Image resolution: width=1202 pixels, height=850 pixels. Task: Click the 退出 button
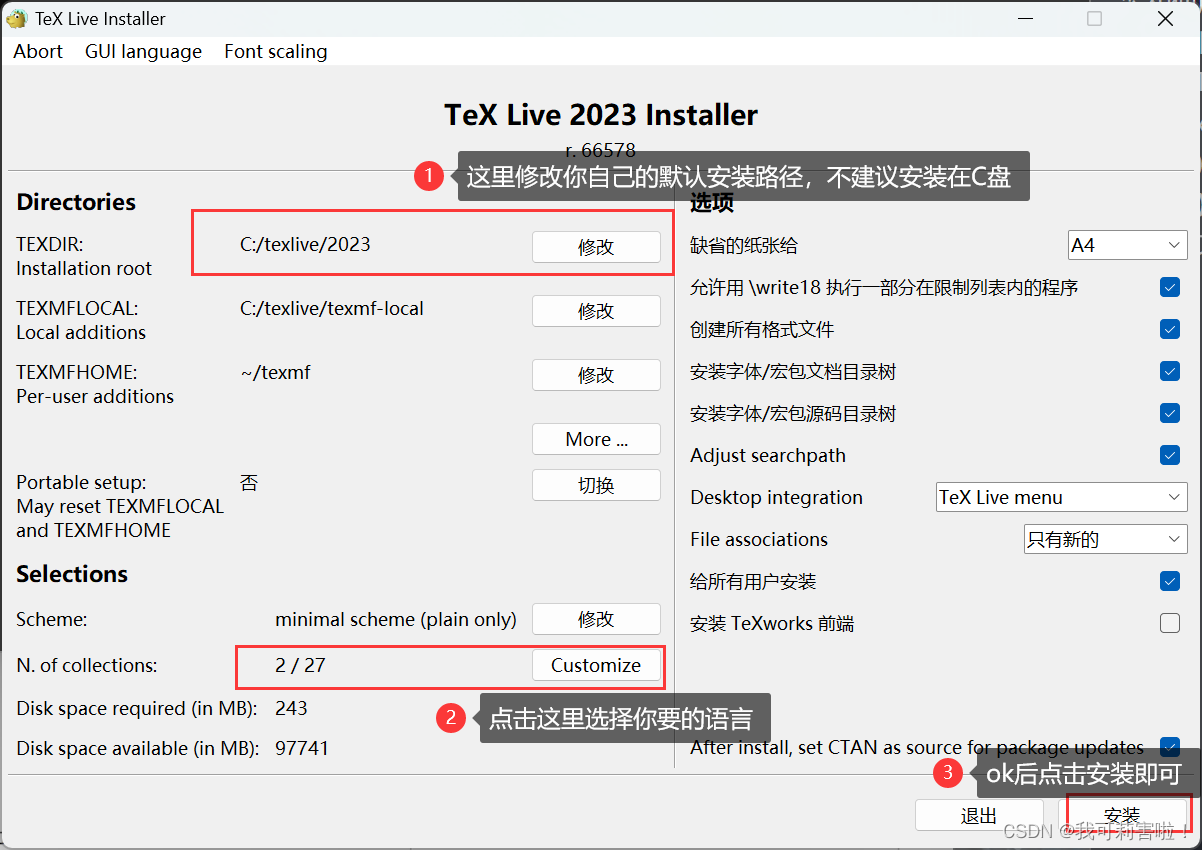tap(979, 815)
